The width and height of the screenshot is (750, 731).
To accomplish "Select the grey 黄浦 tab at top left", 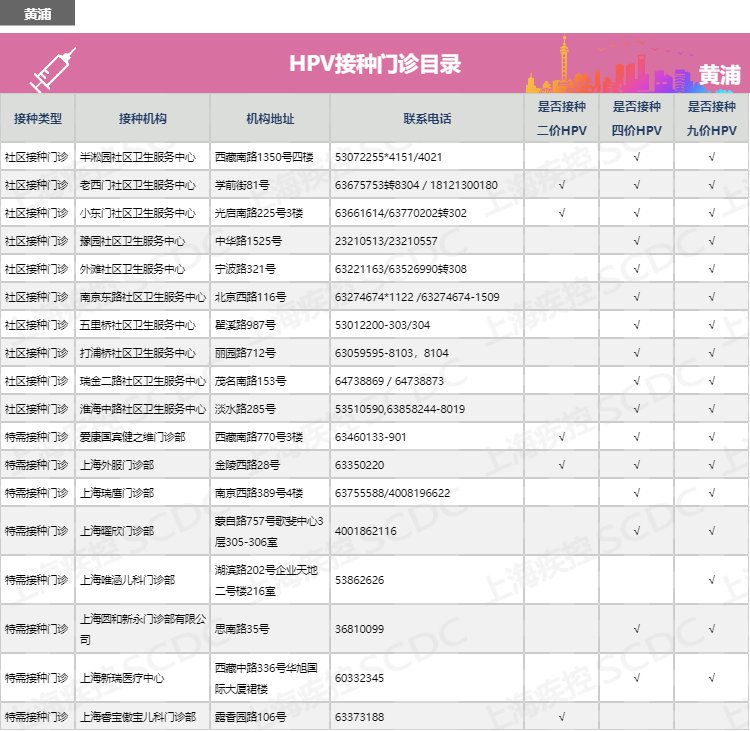I will pos(37,14).
